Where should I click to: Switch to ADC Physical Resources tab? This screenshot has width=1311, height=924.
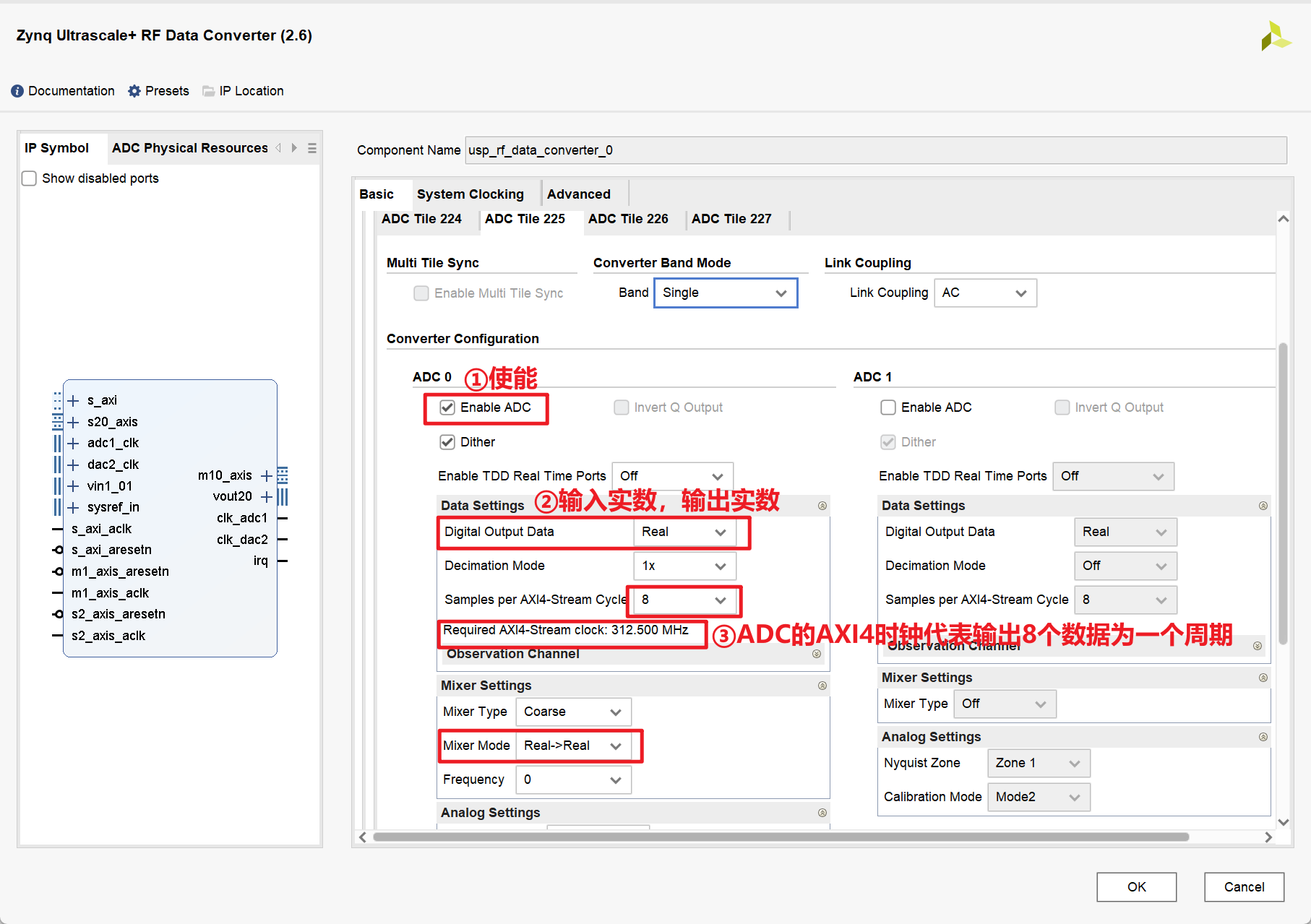pos(190,148)
